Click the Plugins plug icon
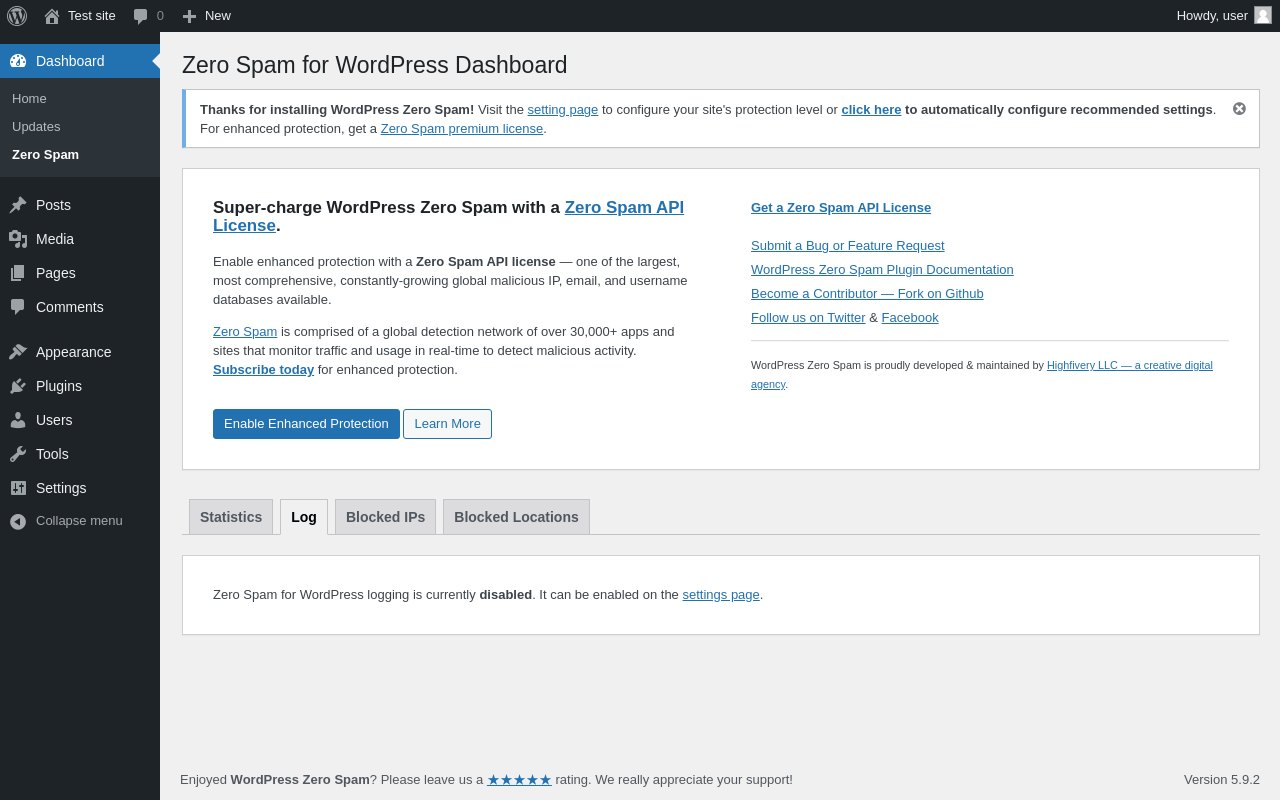1280x800 pixels. click(x=18, y=386)
